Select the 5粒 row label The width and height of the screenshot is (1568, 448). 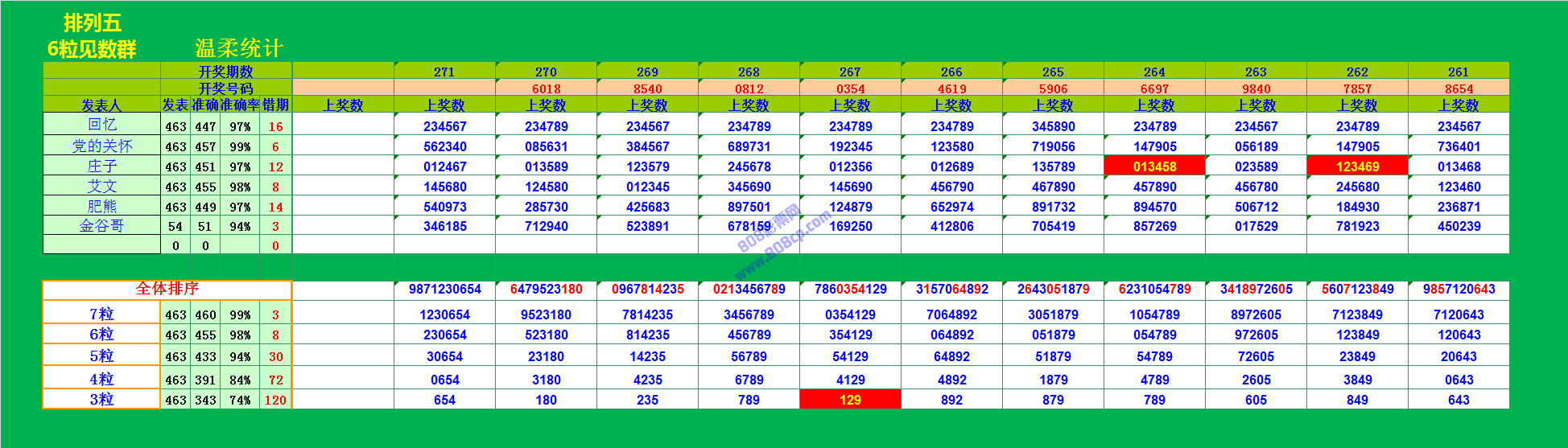[101, 356]
